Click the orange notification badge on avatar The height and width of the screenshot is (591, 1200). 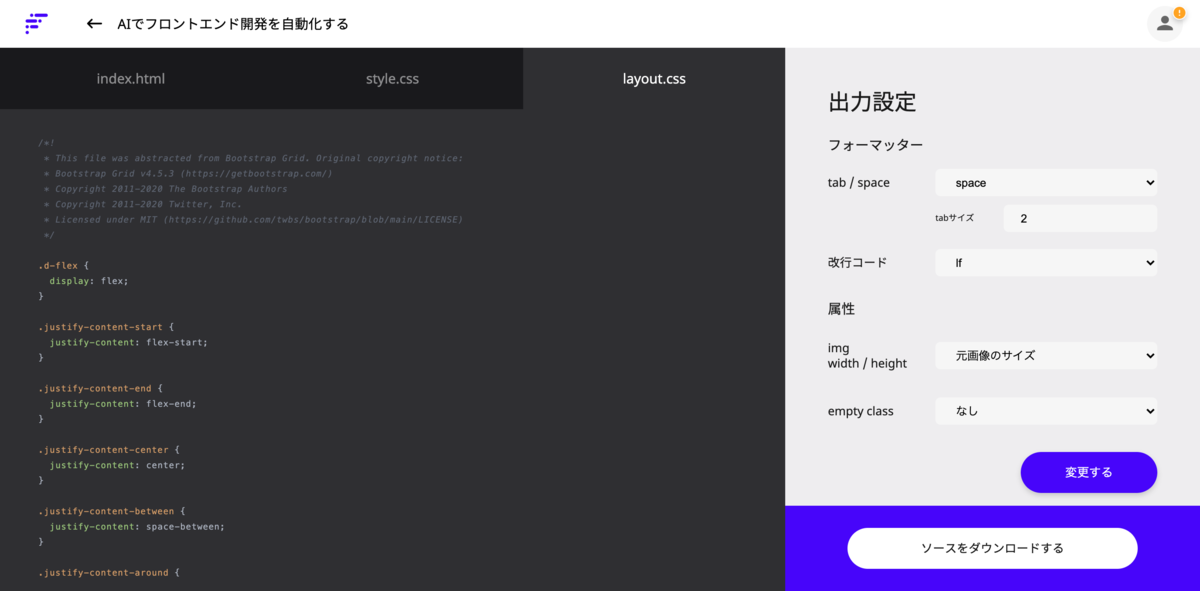(1179, 12)
